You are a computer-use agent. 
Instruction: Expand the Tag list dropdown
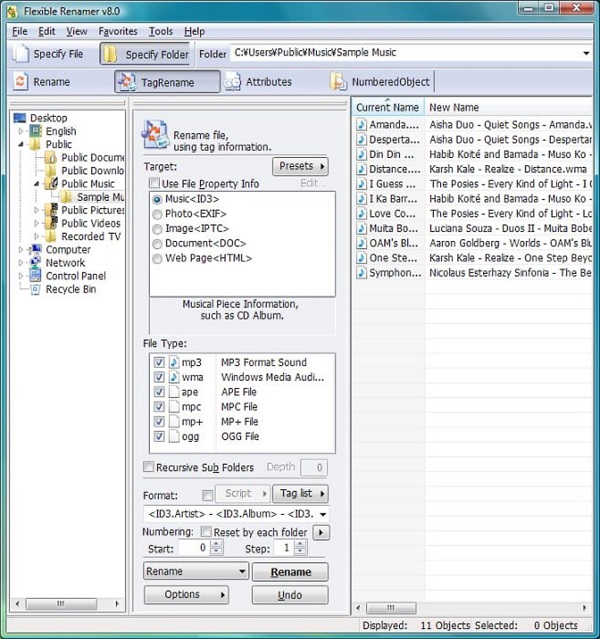pos(302,494)
